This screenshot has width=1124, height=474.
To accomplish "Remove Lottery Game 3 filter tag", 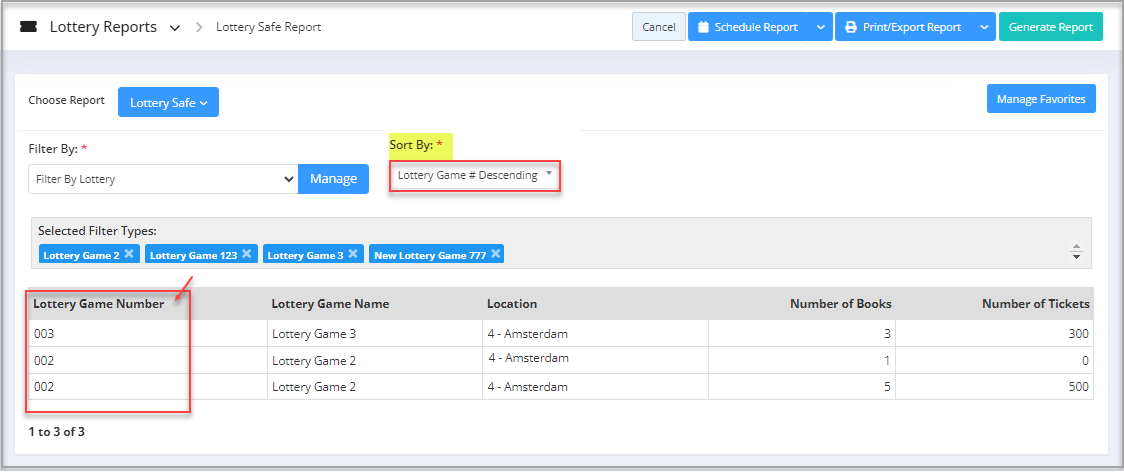I will click(353, 254).
